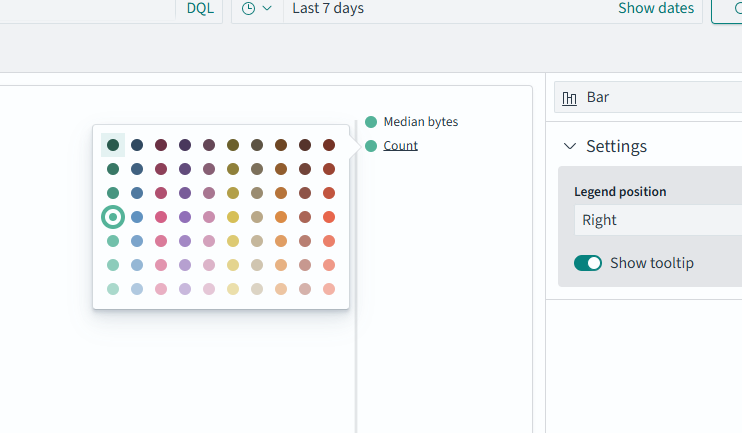Choose the lightest mint green swatch

click(113, 289)
